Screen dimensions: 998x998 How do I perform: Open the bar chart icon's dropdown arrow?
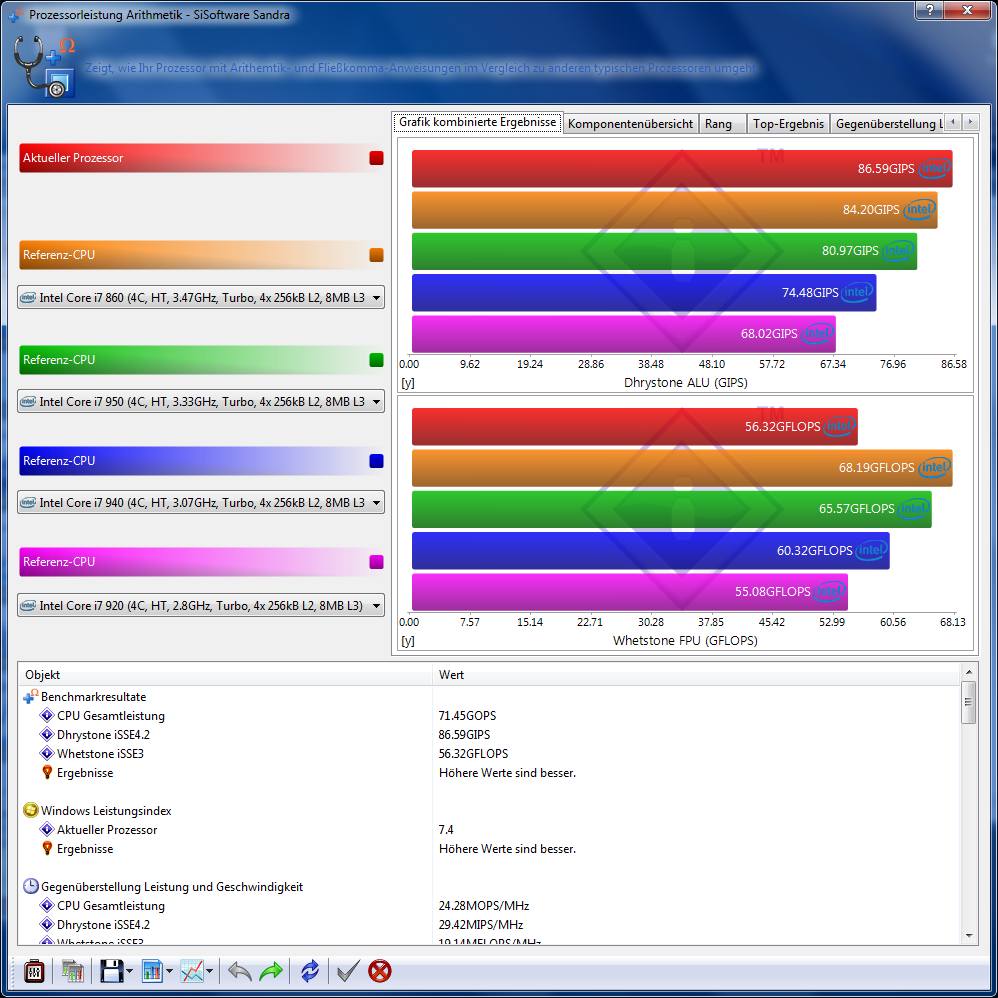click(169, 972)
